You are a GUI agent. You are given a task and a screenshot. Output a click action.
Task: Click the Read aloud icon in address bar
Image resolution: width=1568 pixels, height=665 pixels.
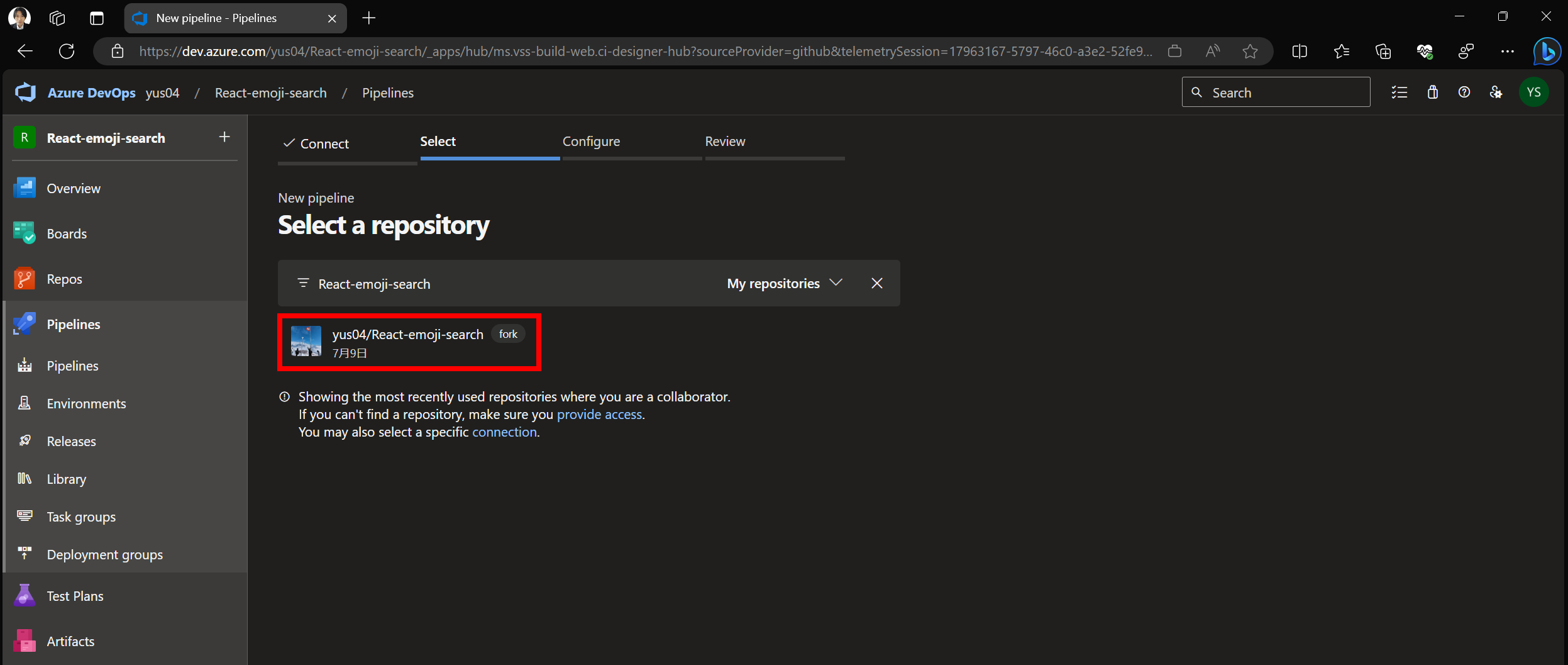tap(1213, 52)
